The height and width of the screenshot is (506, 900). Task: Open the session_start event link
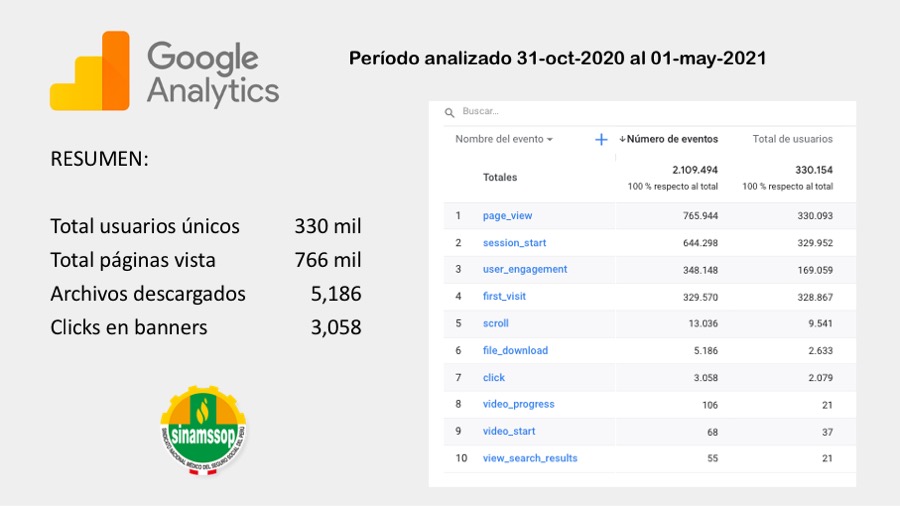point(514,243)
